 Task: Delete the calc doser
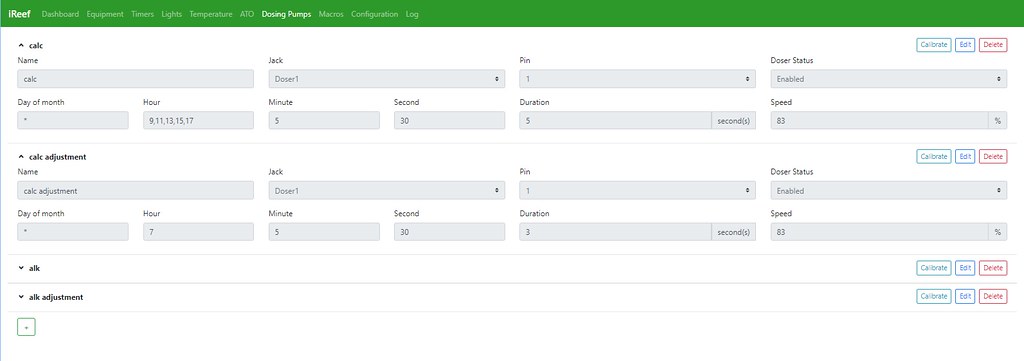click(x=993, y=45)
